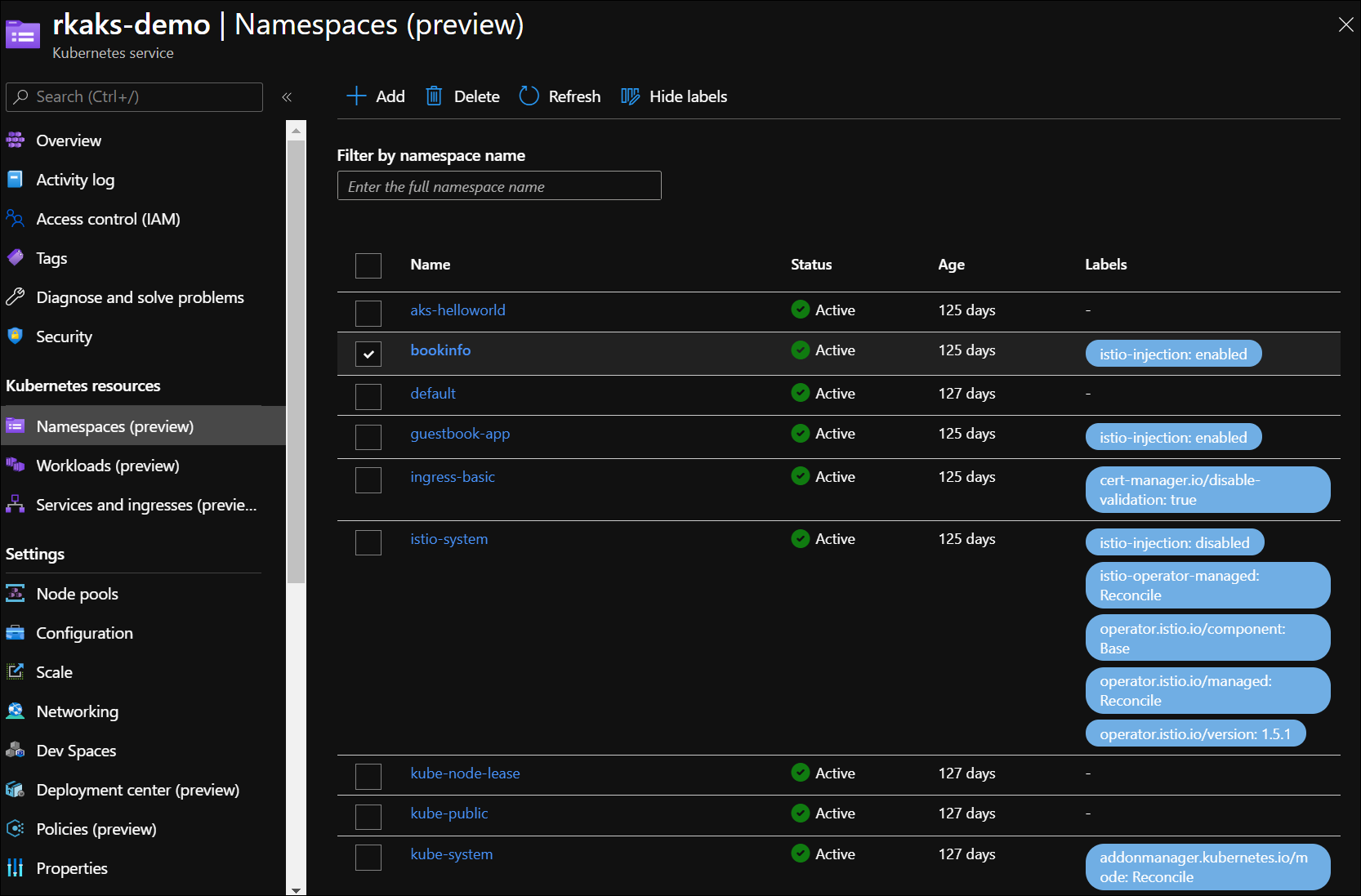Open the kube-system namespace link
This screenshot has height=896, width=1361.
[451, 854]
